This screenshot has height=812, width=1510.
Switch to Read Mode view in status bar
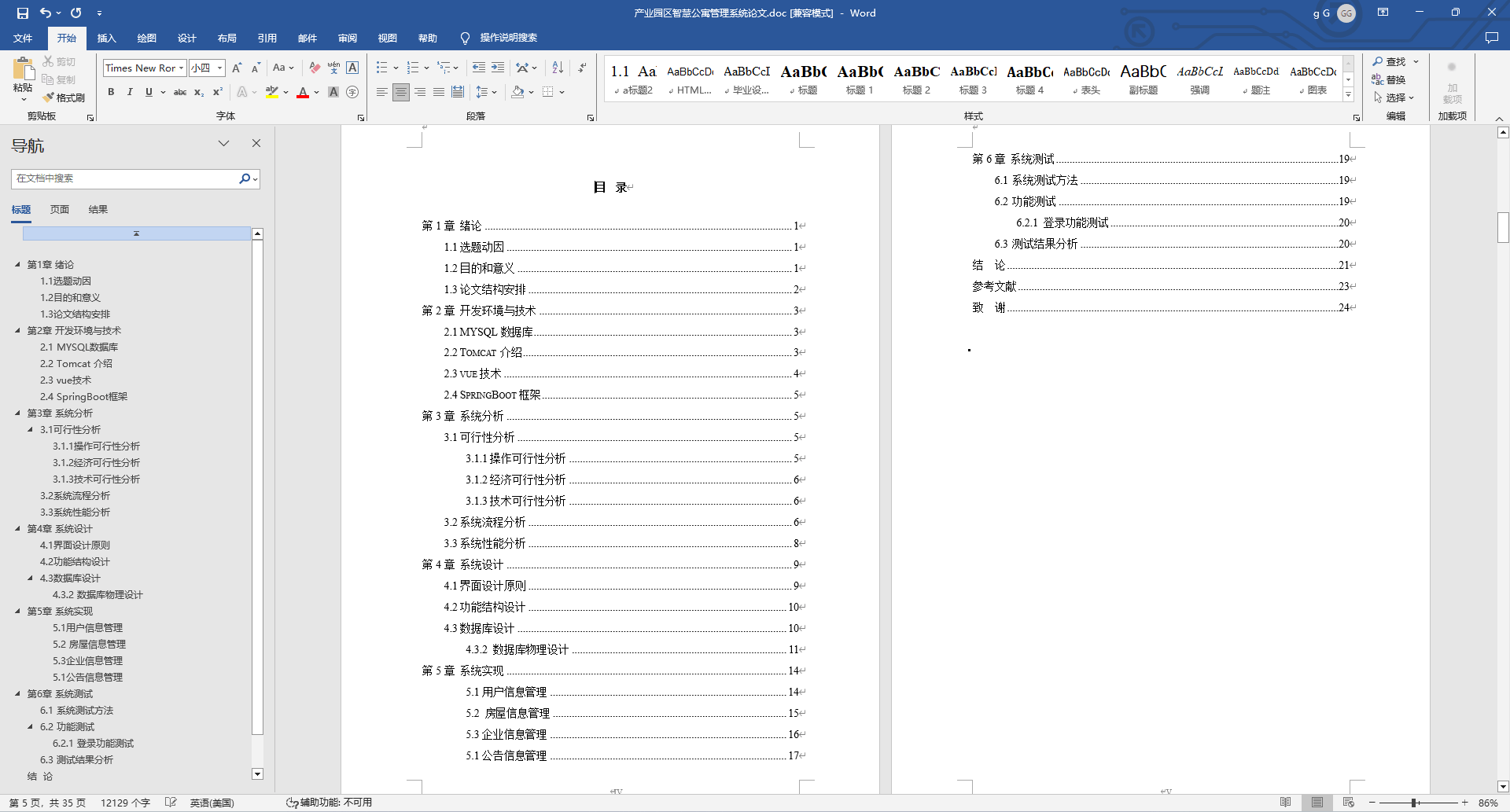pos(1285,803)
